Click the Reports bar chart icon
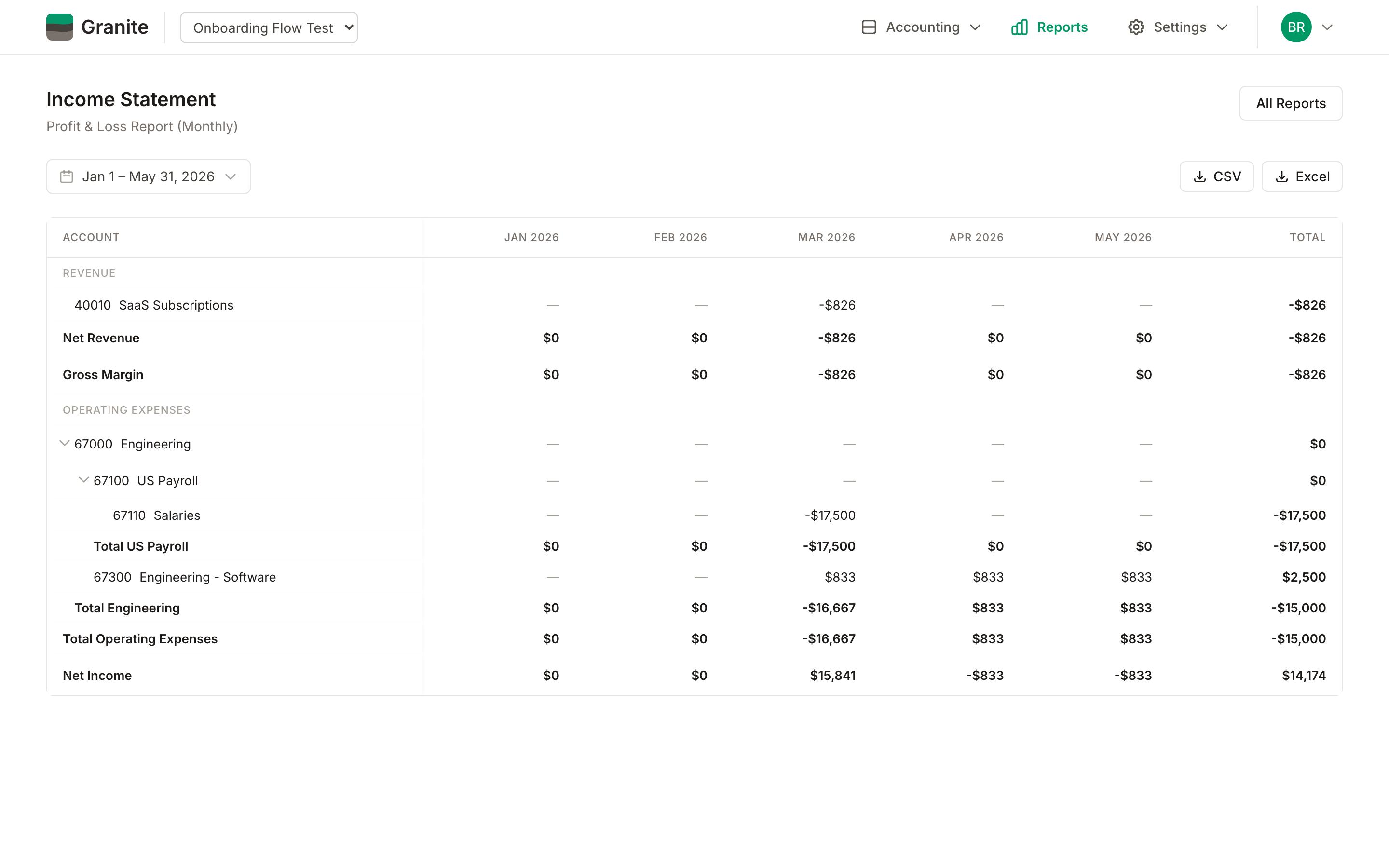 pyautogui.click(x=1020, y=27)
